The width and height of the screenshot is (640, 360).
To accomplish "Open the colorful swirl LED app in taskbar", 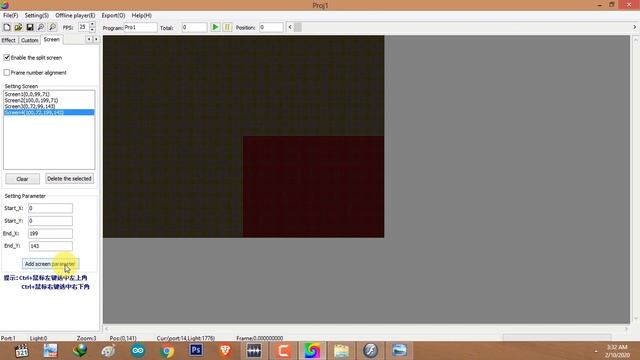I will point(312,351).
